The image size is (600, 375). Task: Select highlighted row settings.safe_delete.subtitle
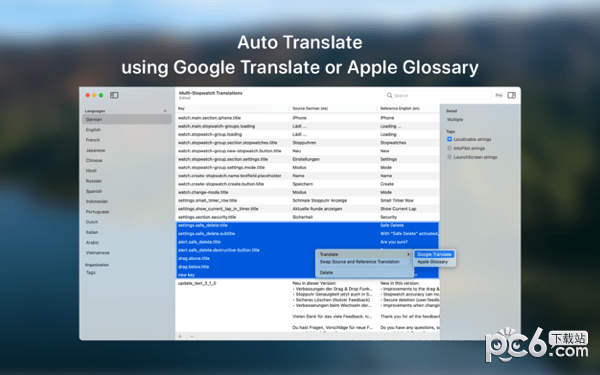[308, 234]
